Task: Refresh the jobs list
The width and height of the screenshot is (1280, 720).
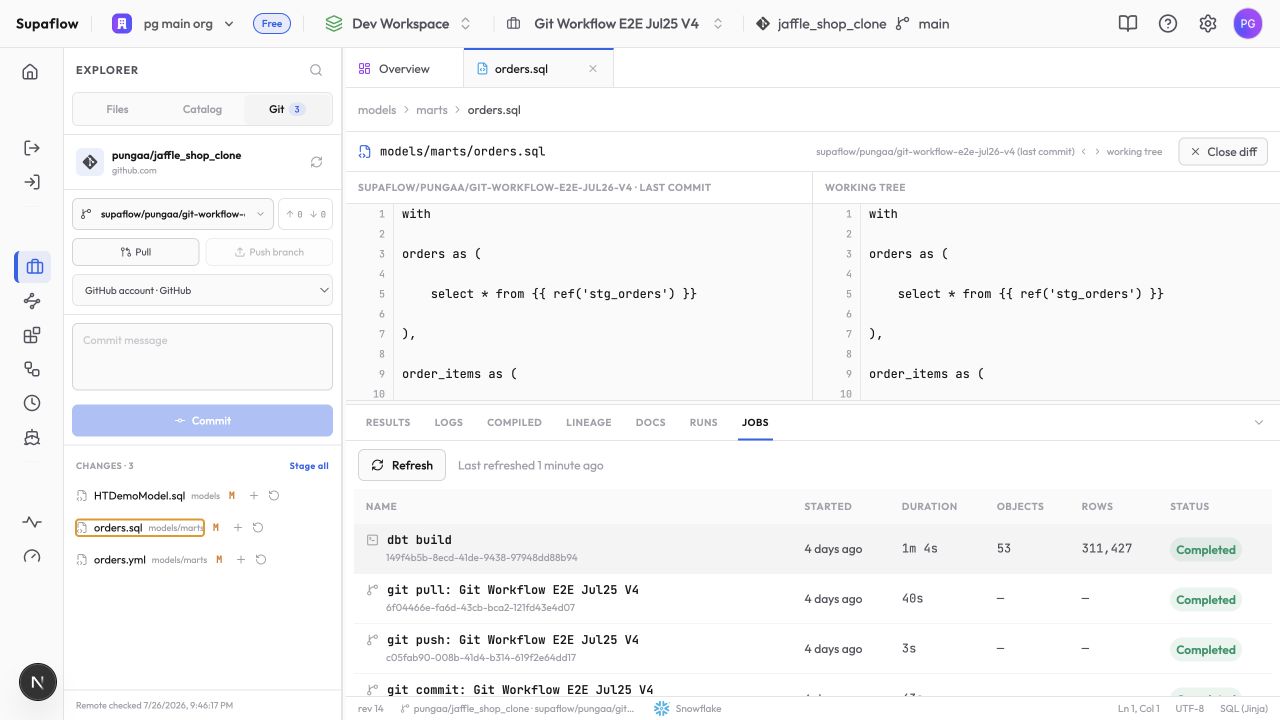Action: [402, 465]
